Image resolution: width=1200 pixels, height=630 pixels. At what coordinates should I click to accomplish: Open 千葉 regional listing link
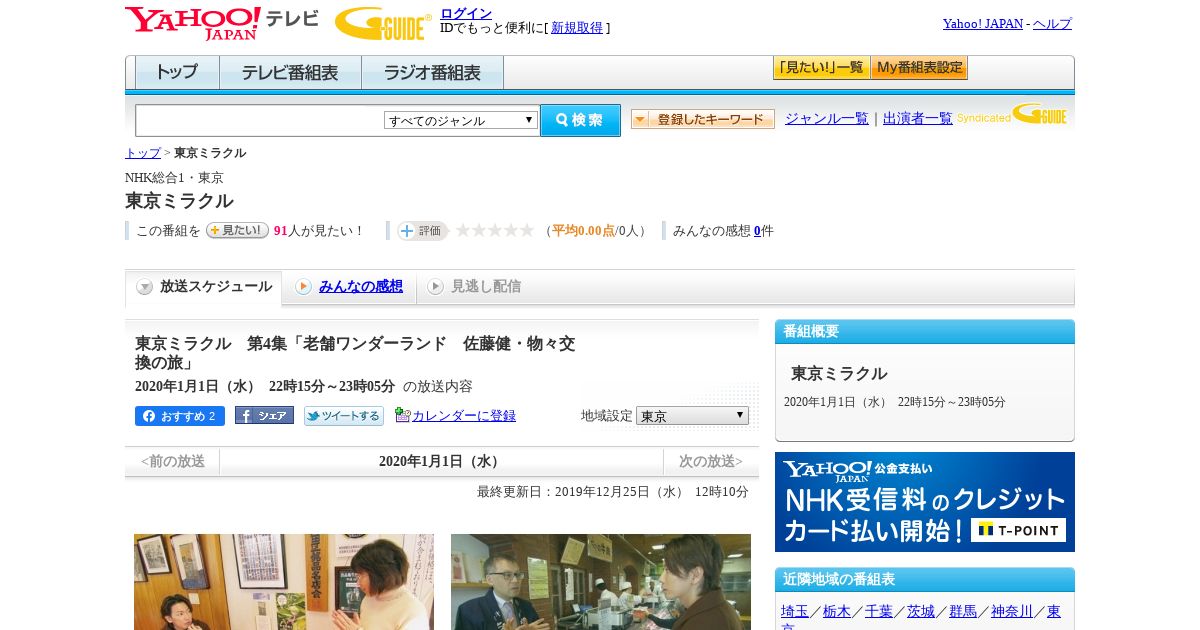click(879, 611)
